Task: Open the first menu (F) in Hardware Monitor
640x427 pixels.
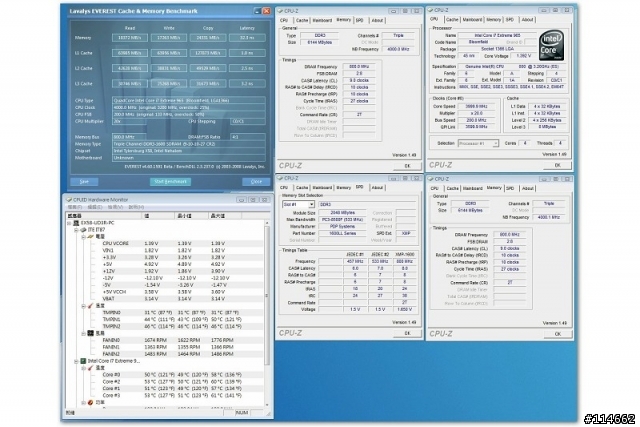Action: (x=75, y=207)
